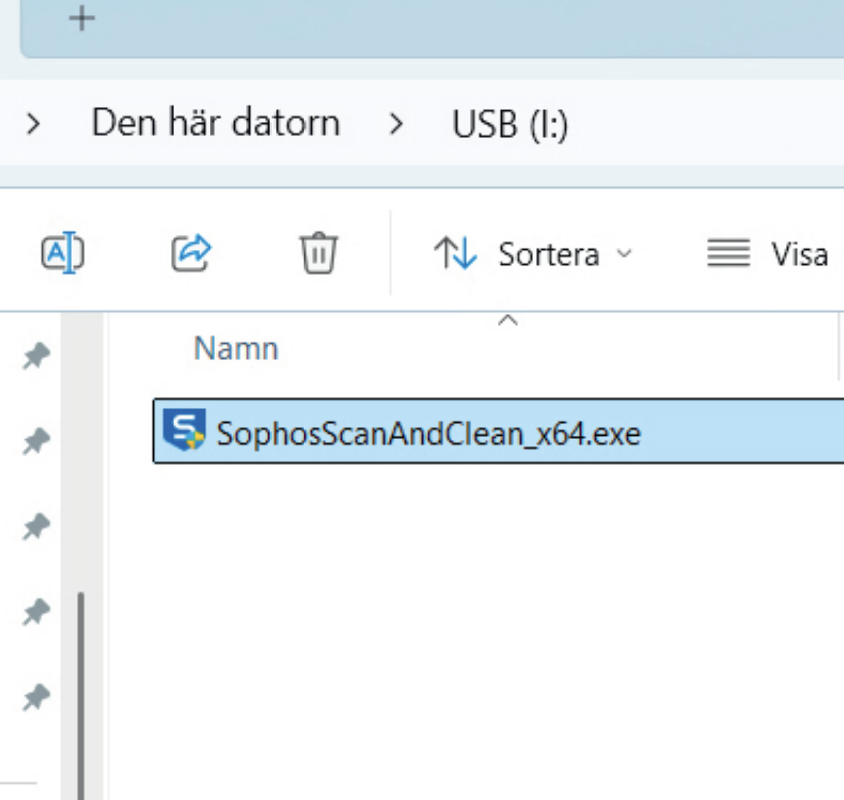Click the fourth pin icon in the sidebar
844x800 pixels.
[x=37, y=611]
